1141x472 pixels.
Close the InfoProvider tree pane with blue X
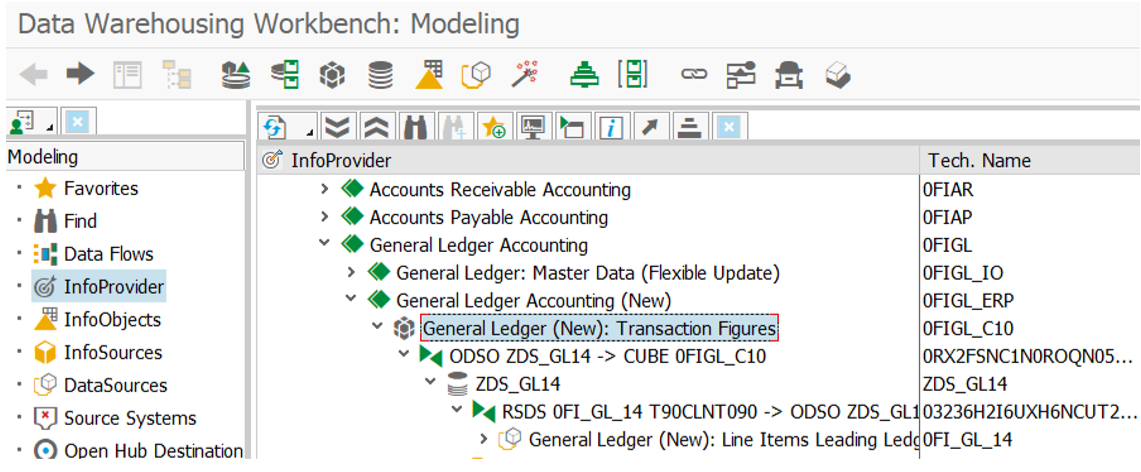tap(728, 127)
